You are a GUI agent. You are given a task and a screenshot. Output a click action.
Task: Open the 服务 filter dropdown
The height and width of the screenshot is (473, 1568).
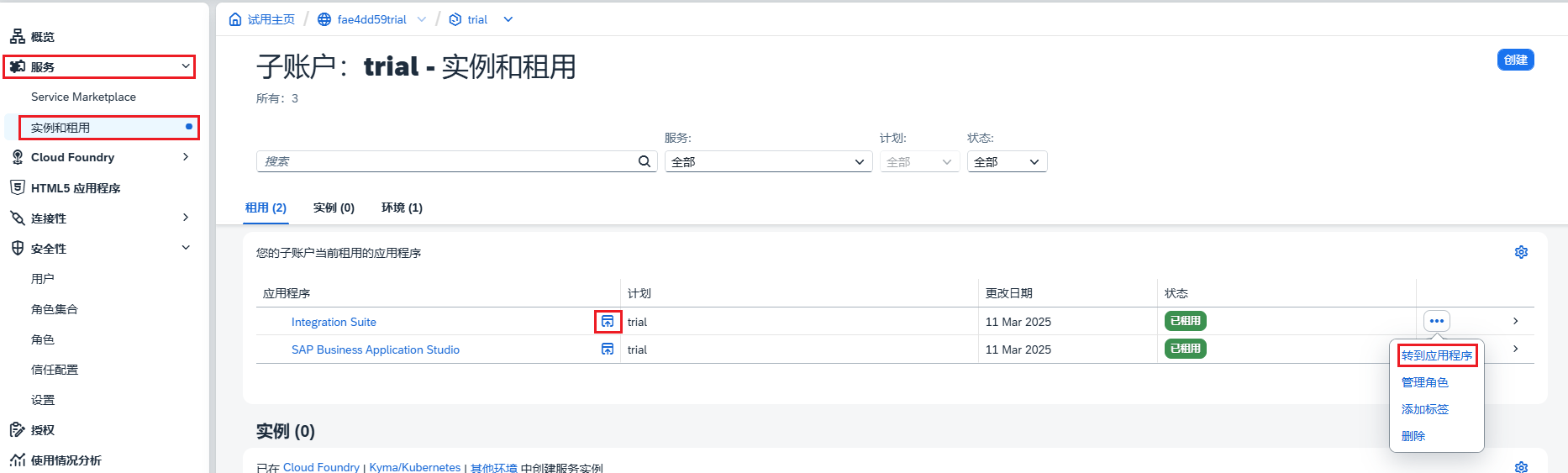pos(769,161)
